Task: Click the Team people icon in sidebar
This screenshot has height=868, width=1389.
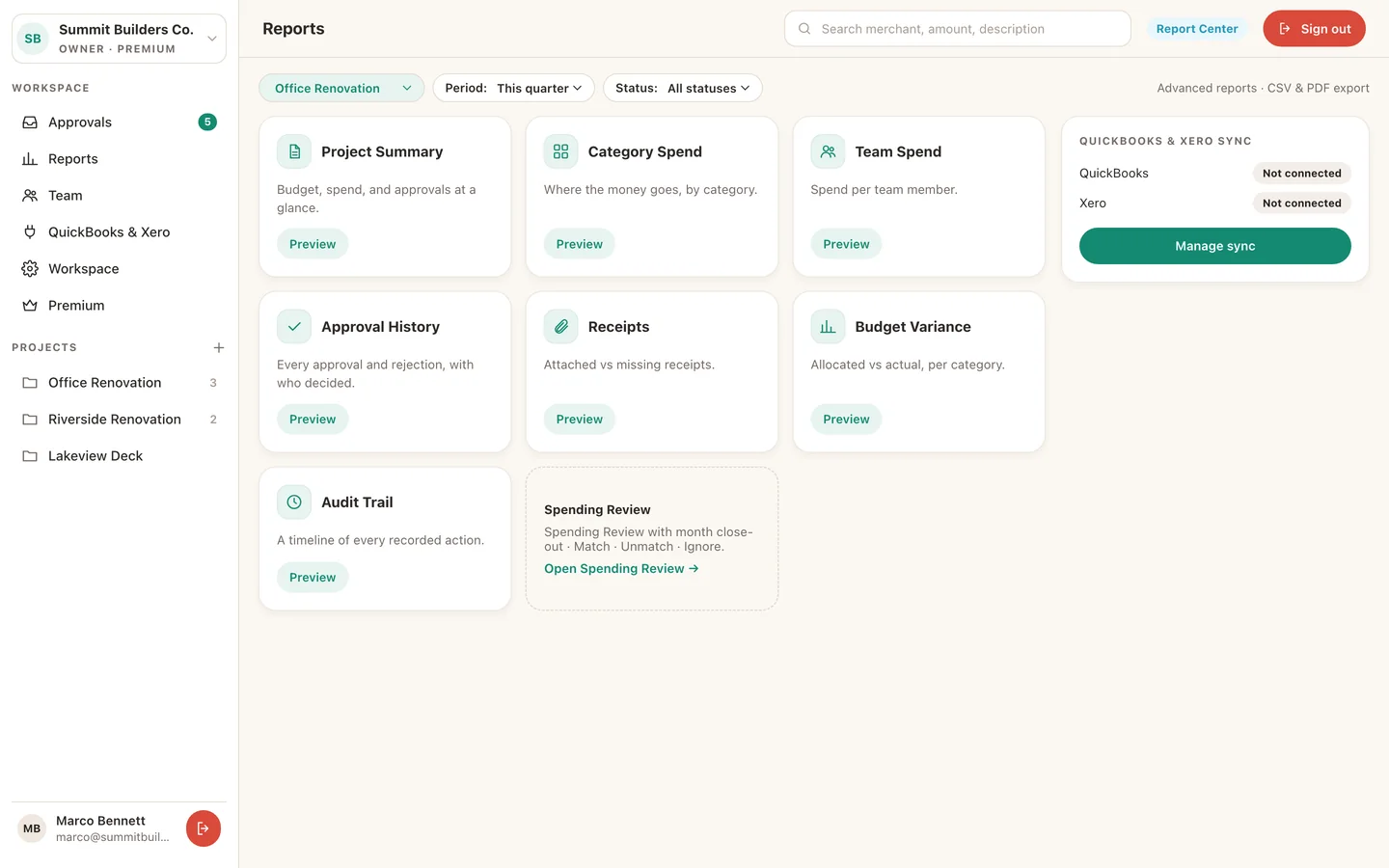Action: tap(30, 196)
